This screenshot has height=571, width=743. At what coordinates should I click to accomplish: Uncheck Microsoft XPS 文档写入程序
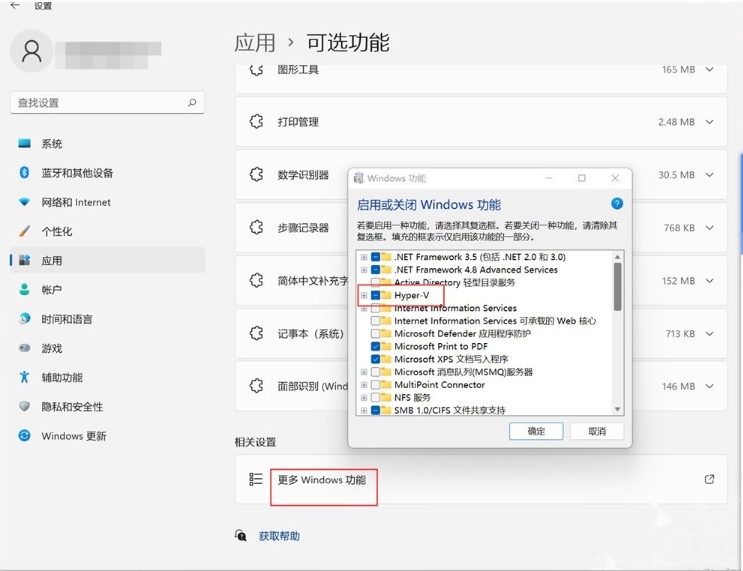[x=376, y=359]
